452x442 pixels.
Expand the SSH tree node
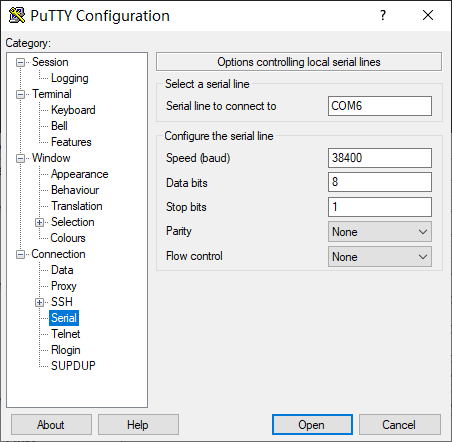click(39, 302)
